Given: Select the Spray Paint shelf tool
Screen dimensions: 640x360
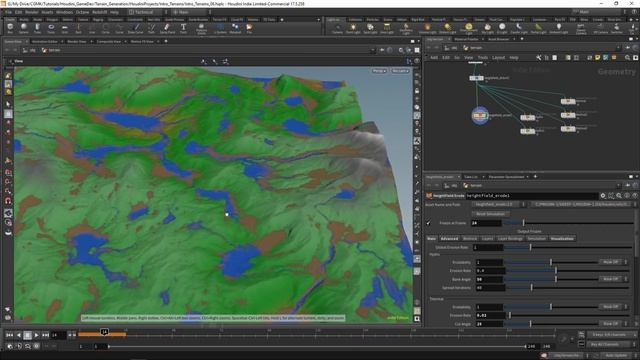Looking at the screenshot, I should (x=167, y=28).
